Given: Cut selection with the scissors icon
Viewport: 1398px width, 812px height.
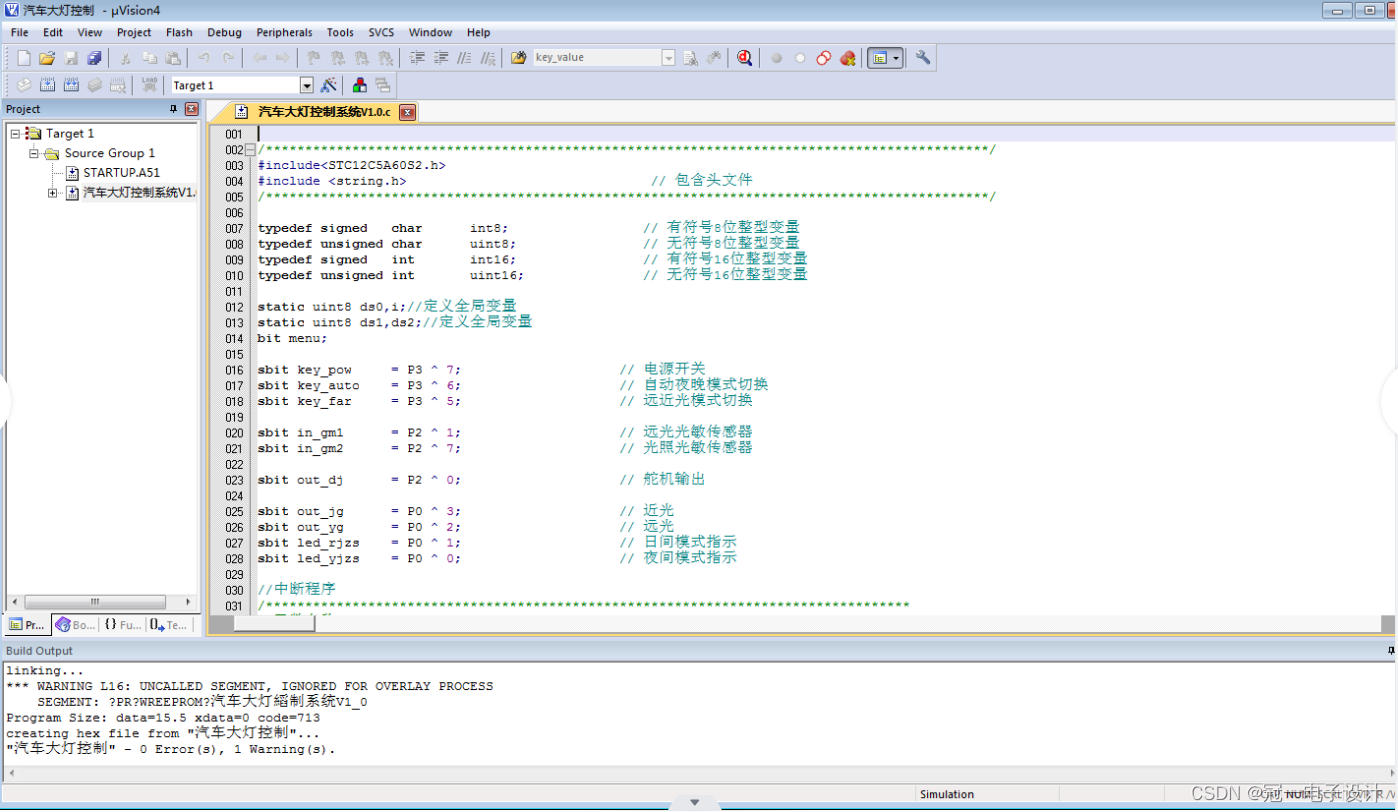Looking at the screenshot, I should point(126,58).
